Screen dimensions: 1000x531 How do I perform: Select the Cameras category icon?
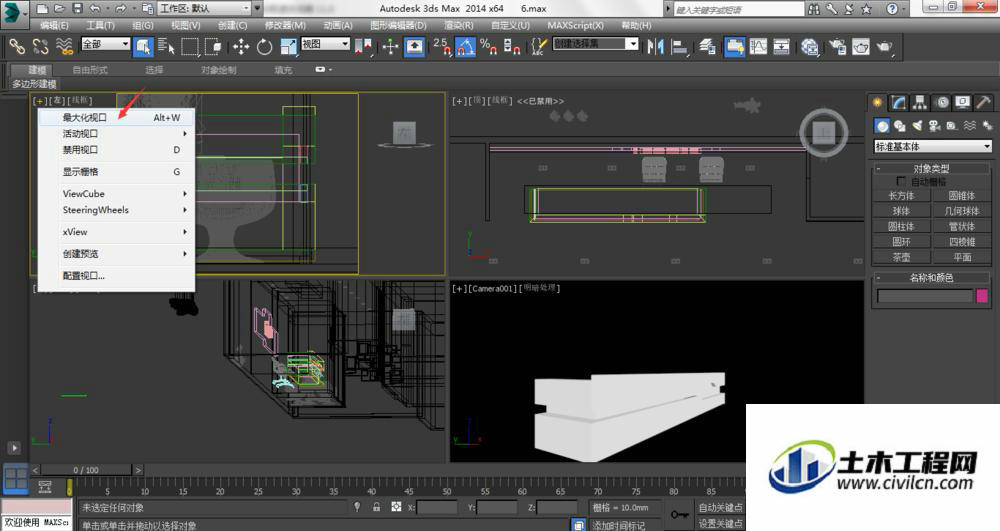[x=934, y=126]
